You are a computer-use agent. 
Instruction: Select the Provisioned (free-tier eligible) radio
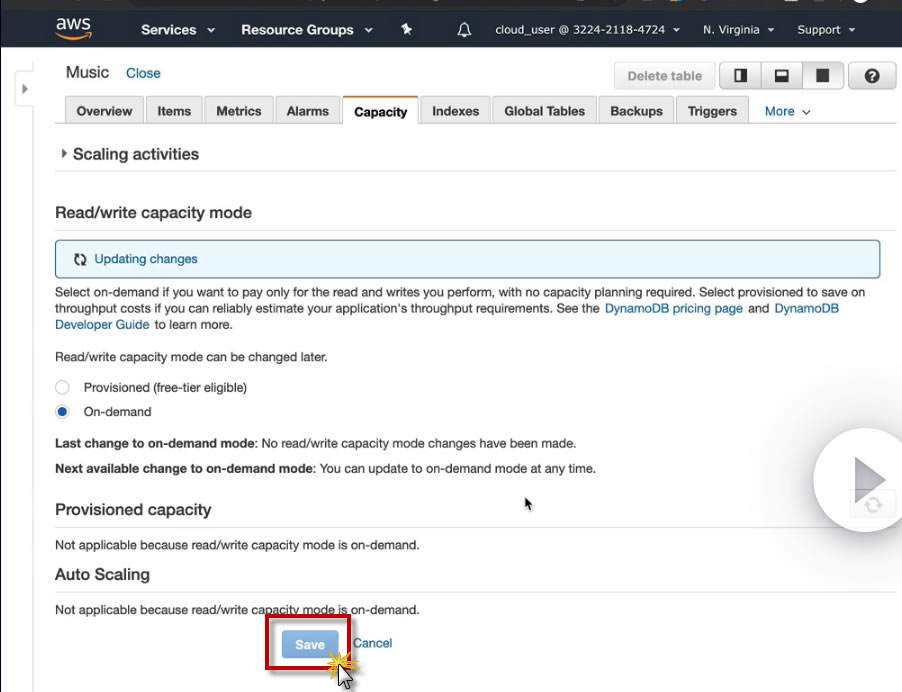62,388
